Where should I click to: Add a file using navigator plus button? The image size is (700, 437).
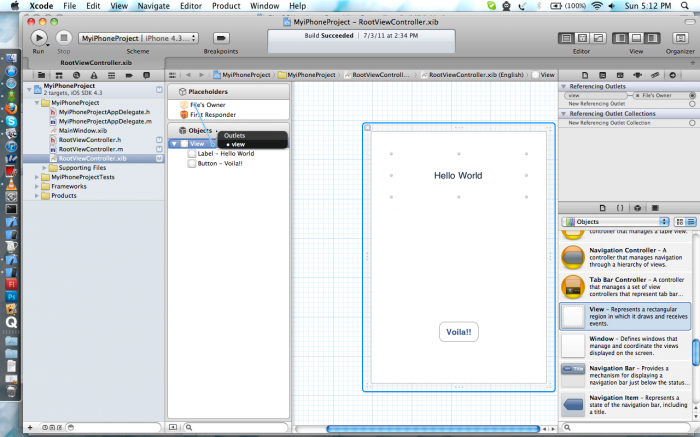pyautogui.click(x=30, y=428)
